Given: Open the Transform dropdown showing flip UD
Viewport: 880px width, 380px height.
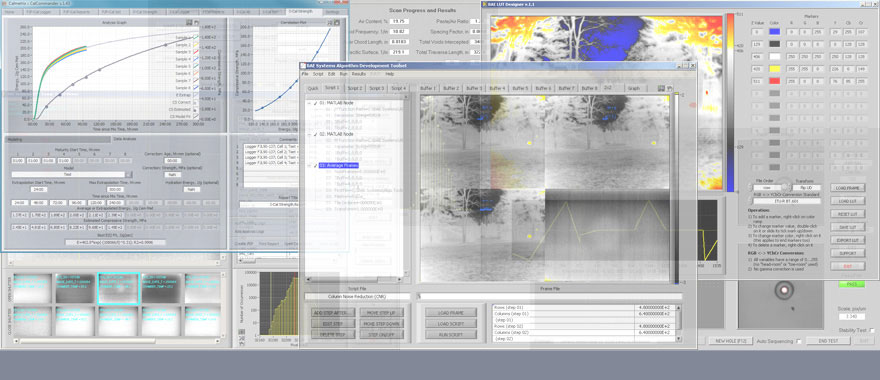Looking at the screenshot, I should click(805, 187).
